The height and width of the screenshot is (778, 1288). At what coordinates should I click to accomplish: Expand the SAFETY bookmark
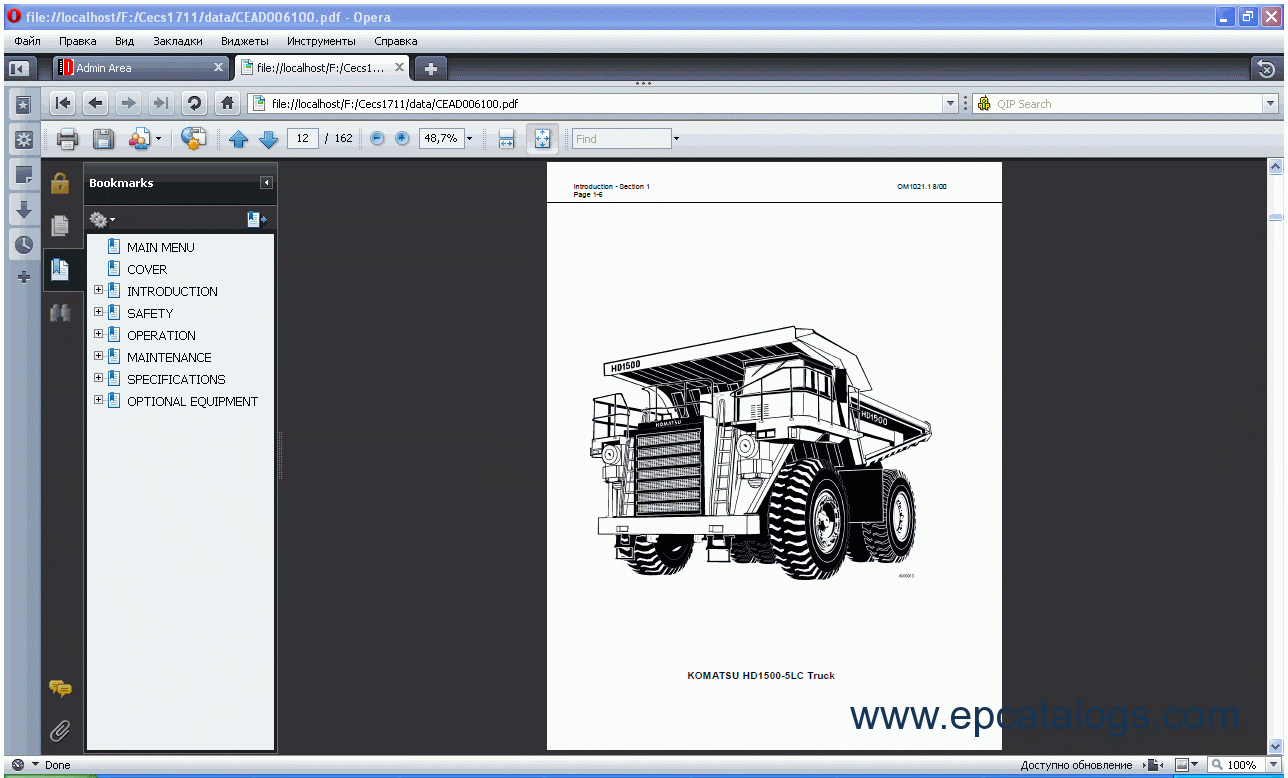coord(98,313)
